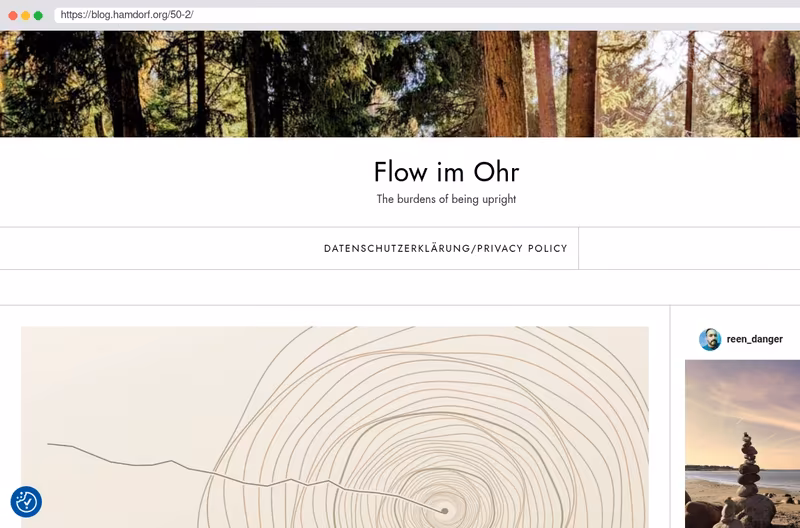The height and width of the screenshot is (528, 800).
Task: Minimize the window using the yellow button
Action: (26, 15)
